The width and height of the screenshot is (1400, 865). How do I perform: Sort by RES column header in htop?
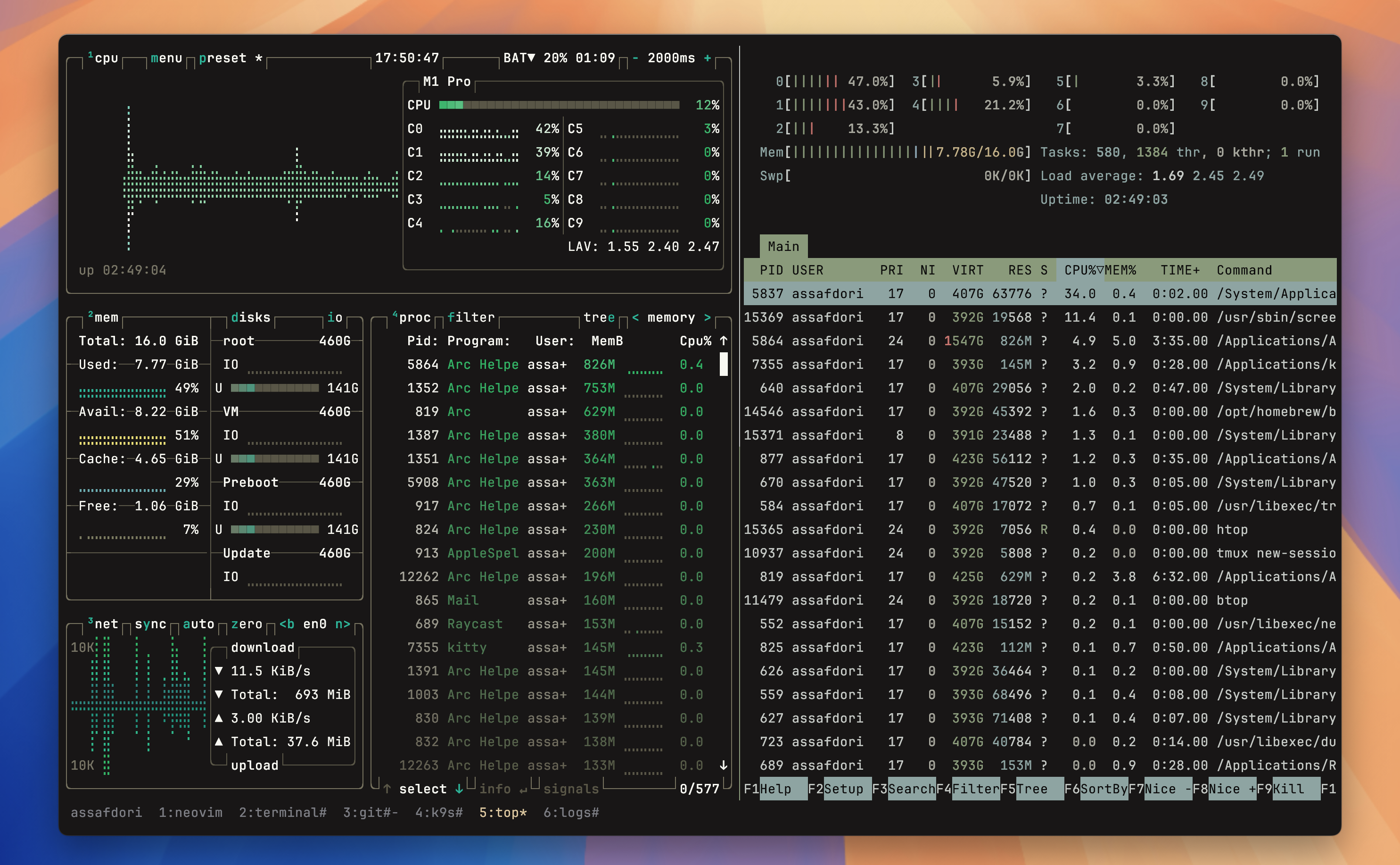[1020, 271]
